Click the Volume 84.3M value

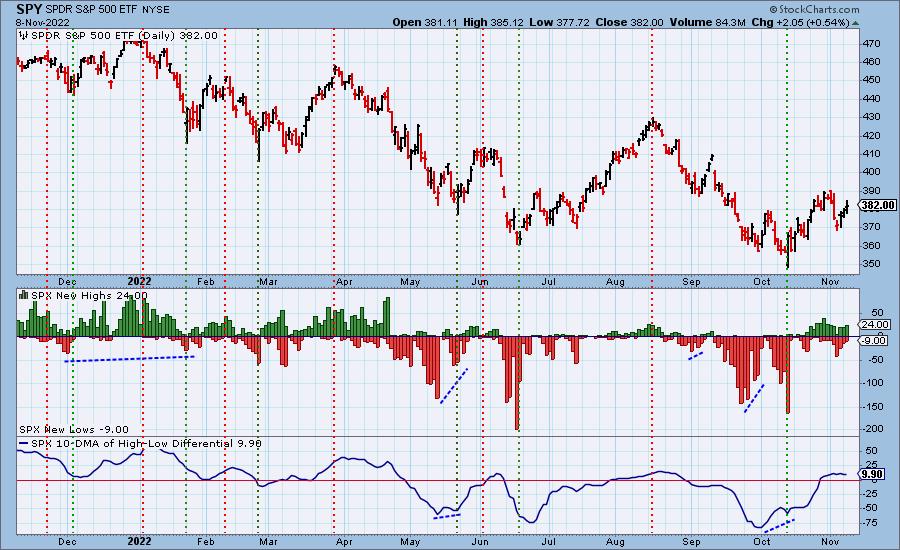pyautogui.click(x=707, y=22)
